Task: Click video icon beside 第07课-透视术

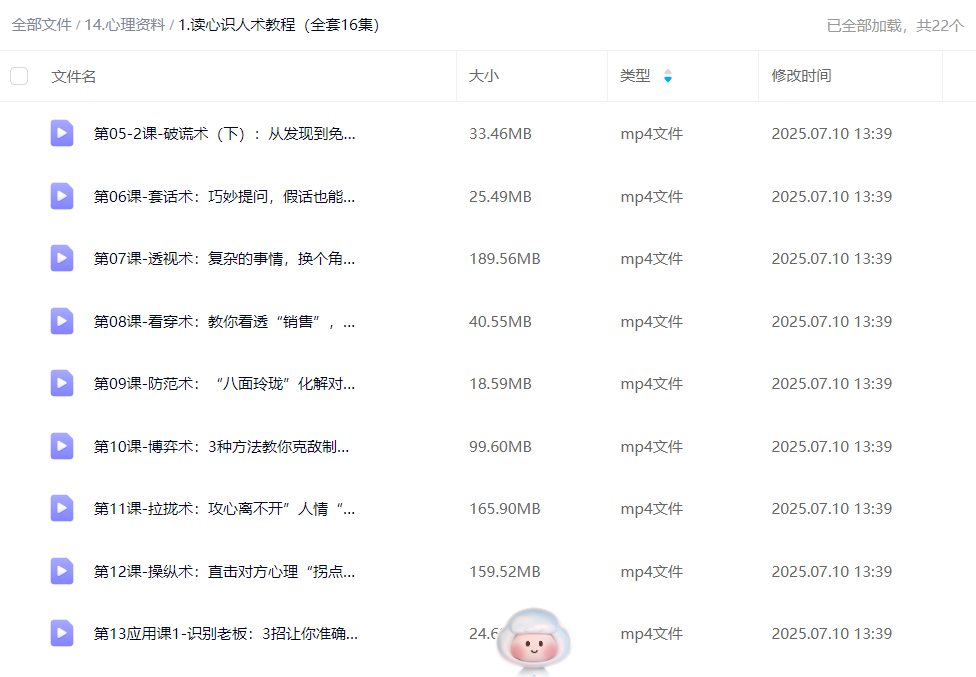Action: tap(62, 258)
